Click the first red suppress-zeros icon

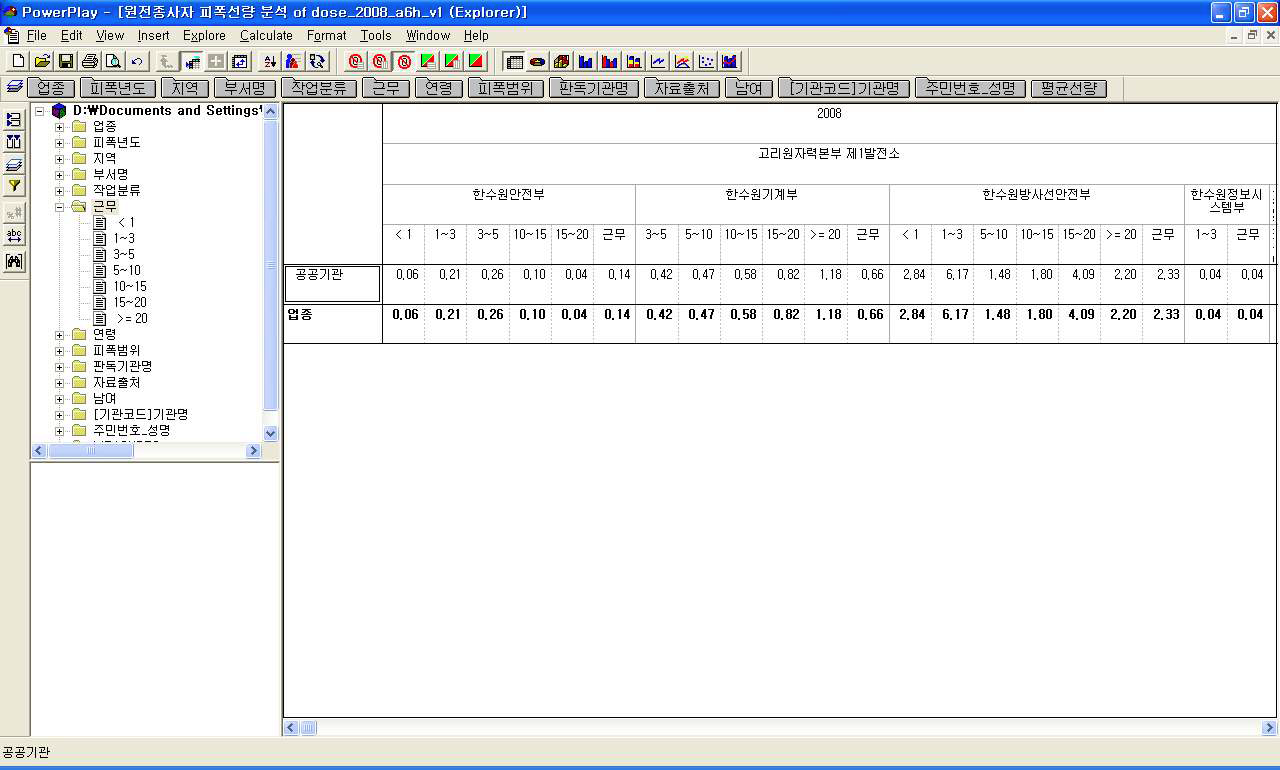pos(354,61)
